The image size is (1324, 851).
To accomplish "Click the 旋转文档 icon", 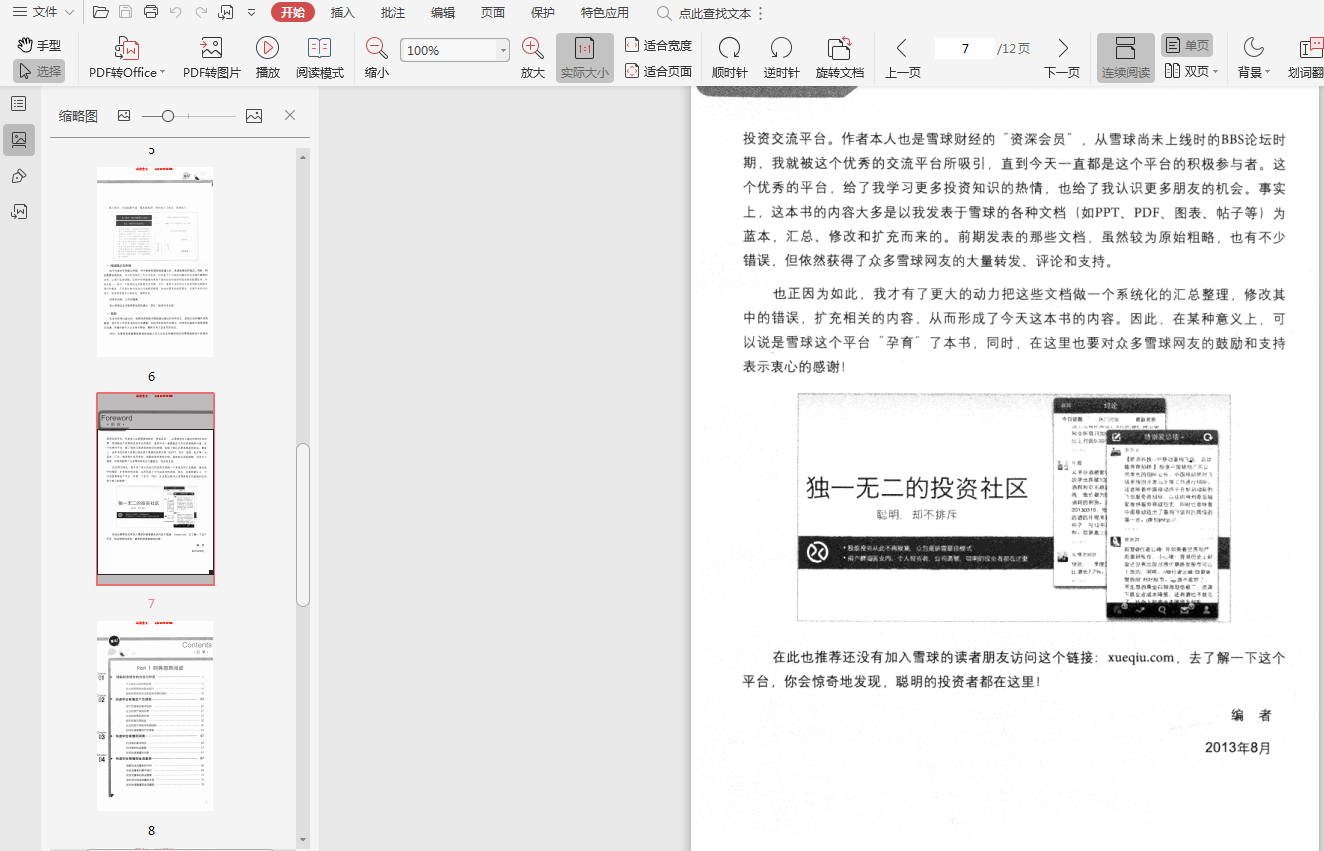I will point(839,48).
